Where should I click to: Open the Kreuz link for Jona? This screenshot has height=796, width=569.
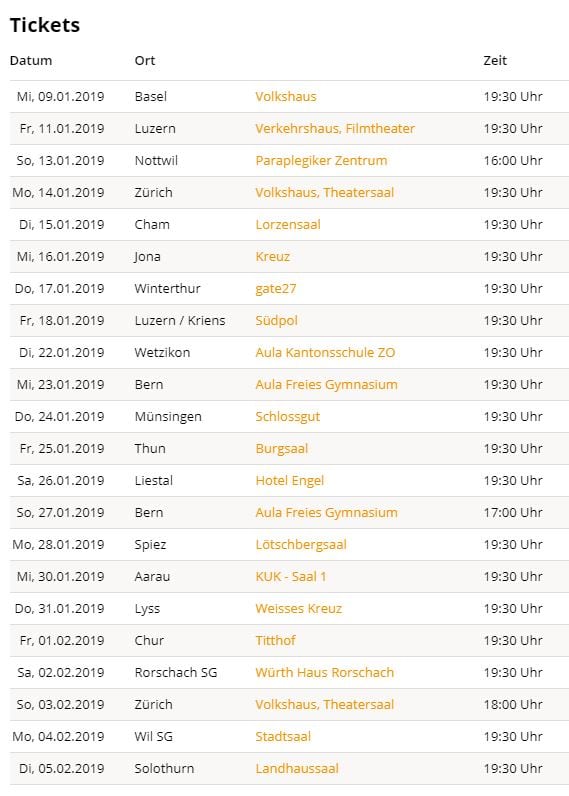tap(273, 256)
